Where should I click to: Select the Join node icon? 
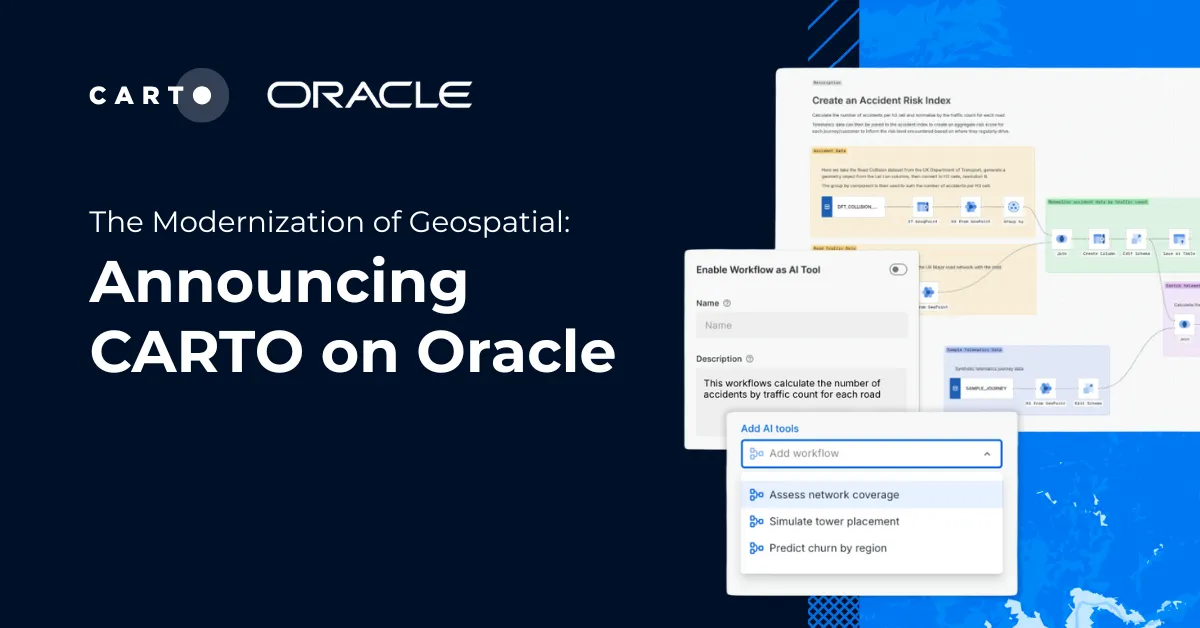1062,238
